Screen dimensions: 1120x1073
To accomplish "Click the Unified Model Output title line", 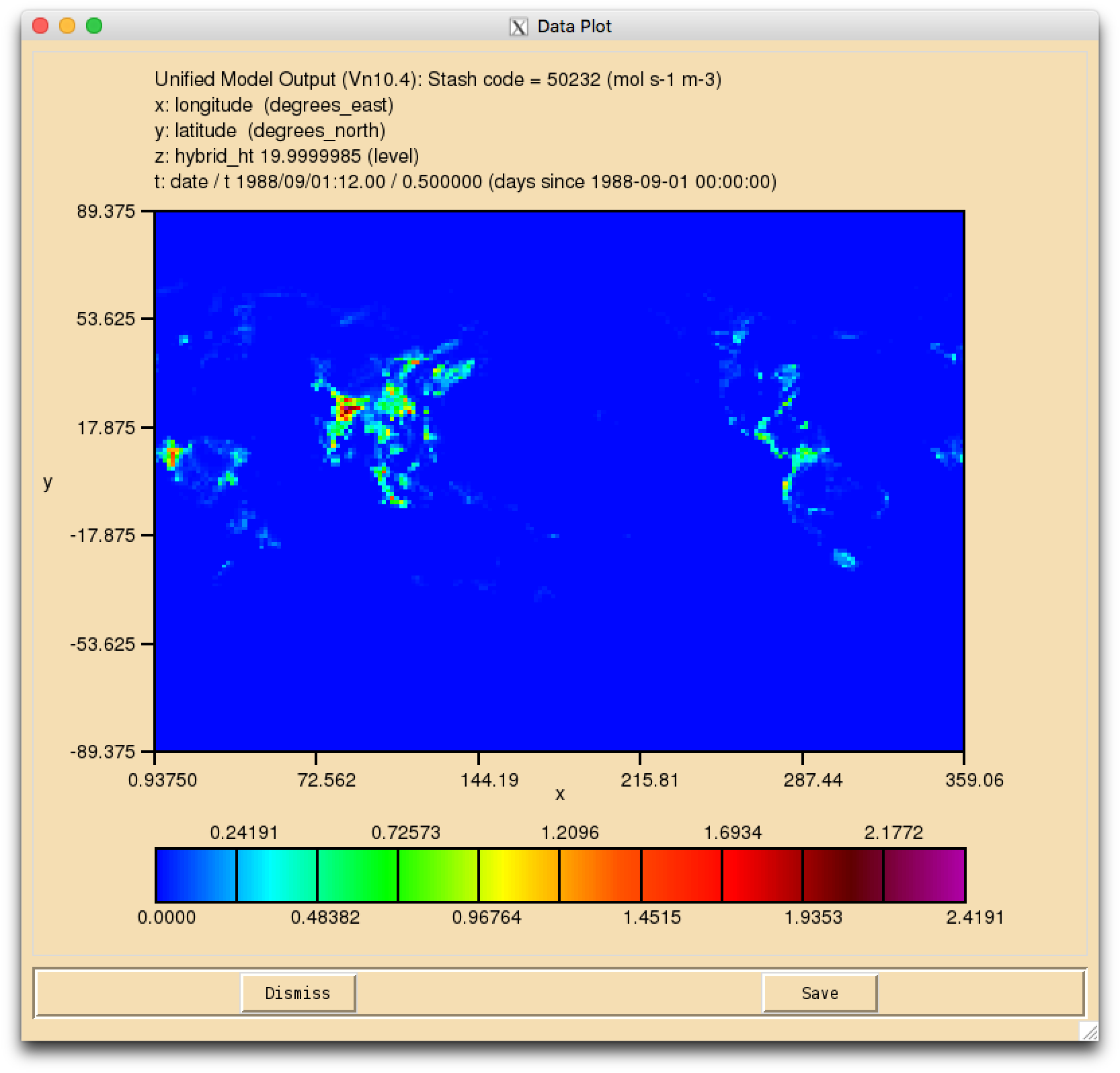I will pos(438,79).
